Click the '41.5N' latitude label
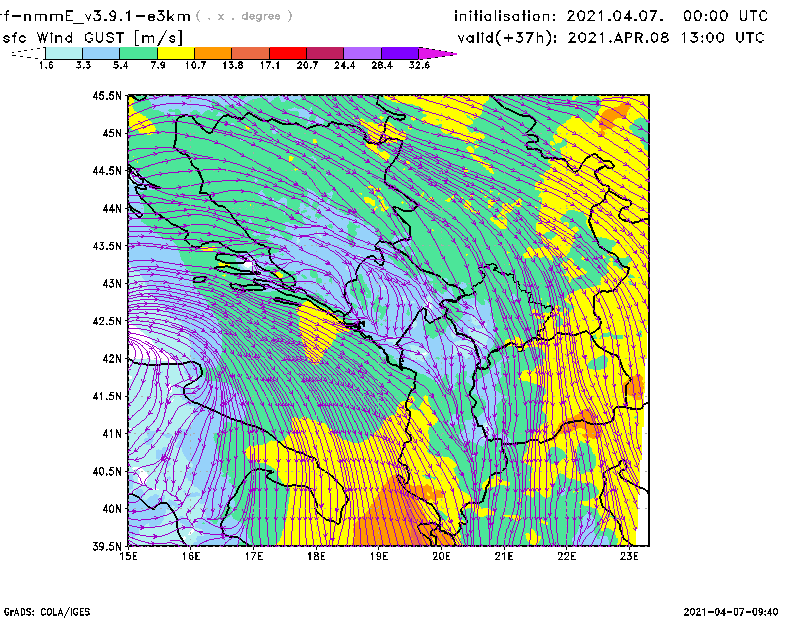Screen dimensions: 800x618 (107, 396)
